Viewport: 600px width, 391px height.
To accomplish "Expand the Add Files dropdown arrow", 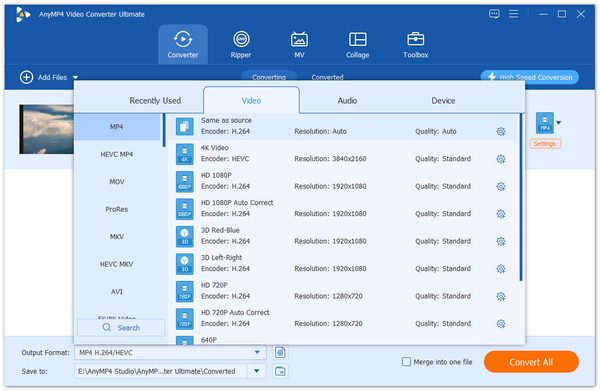I will pyautogui.click(x=75, y=78).
